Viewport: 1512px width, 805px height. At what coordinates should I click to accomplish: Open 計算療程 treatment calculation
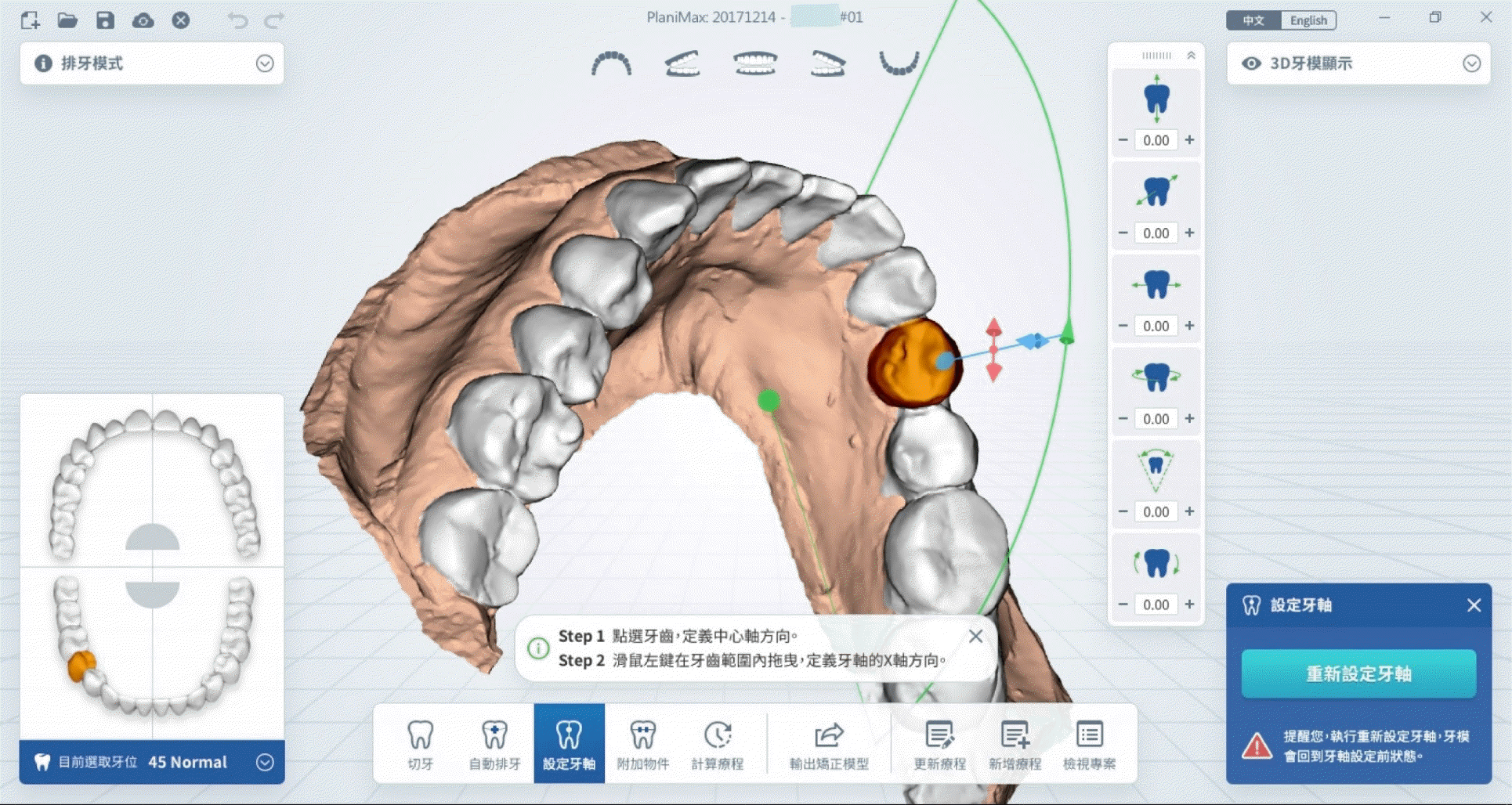[x=717, y=743]
